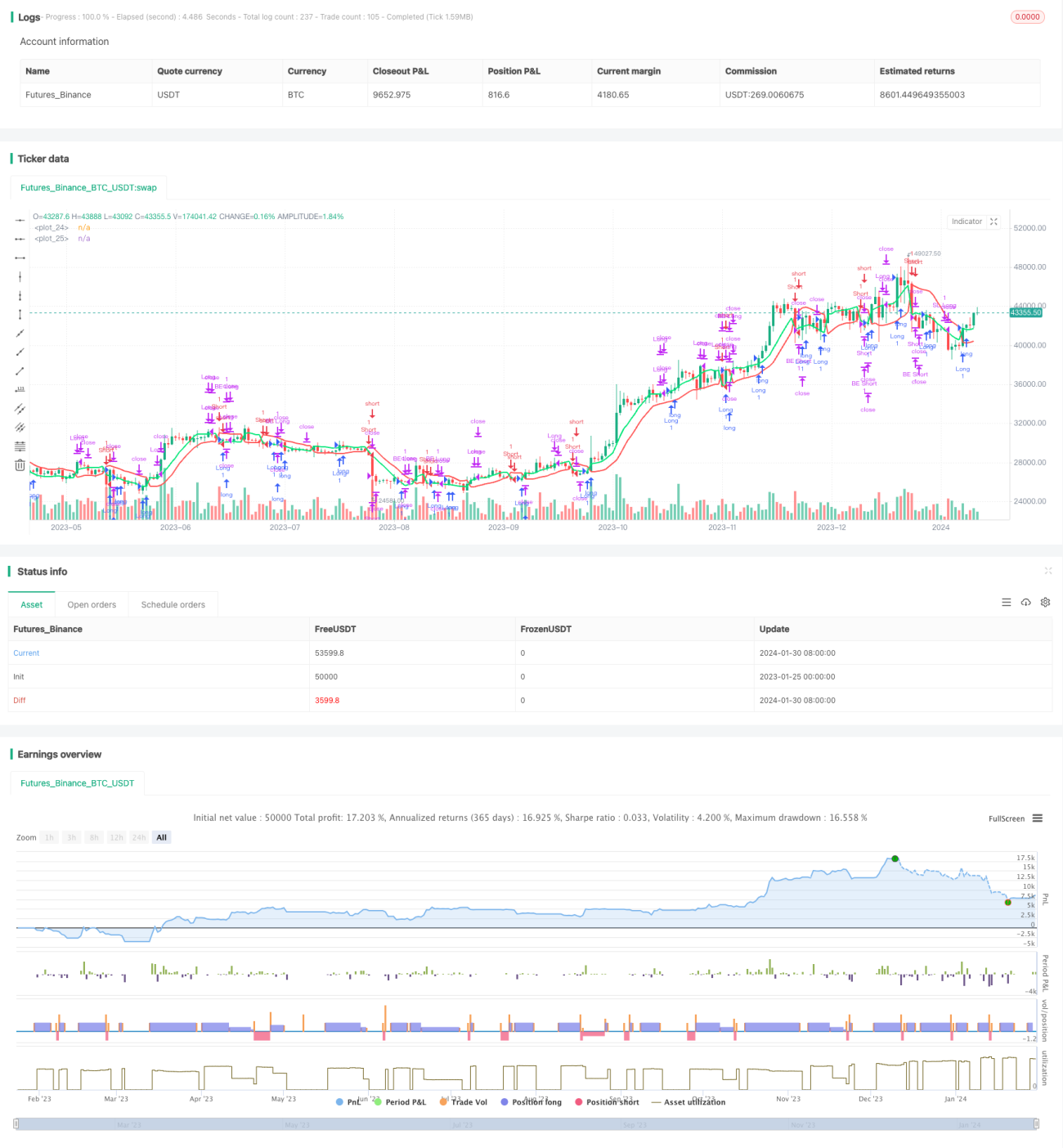Open the FullScreen chart hamburger menu
Image resolution: width=1063 pixels, height=1148 pixels.
pyautogui.click(x=1038, y=818)
